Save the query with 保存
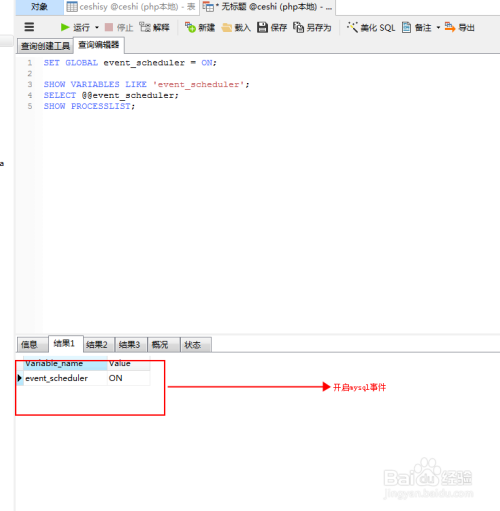This screenshot has width=500, height=511. click(272, 27)
